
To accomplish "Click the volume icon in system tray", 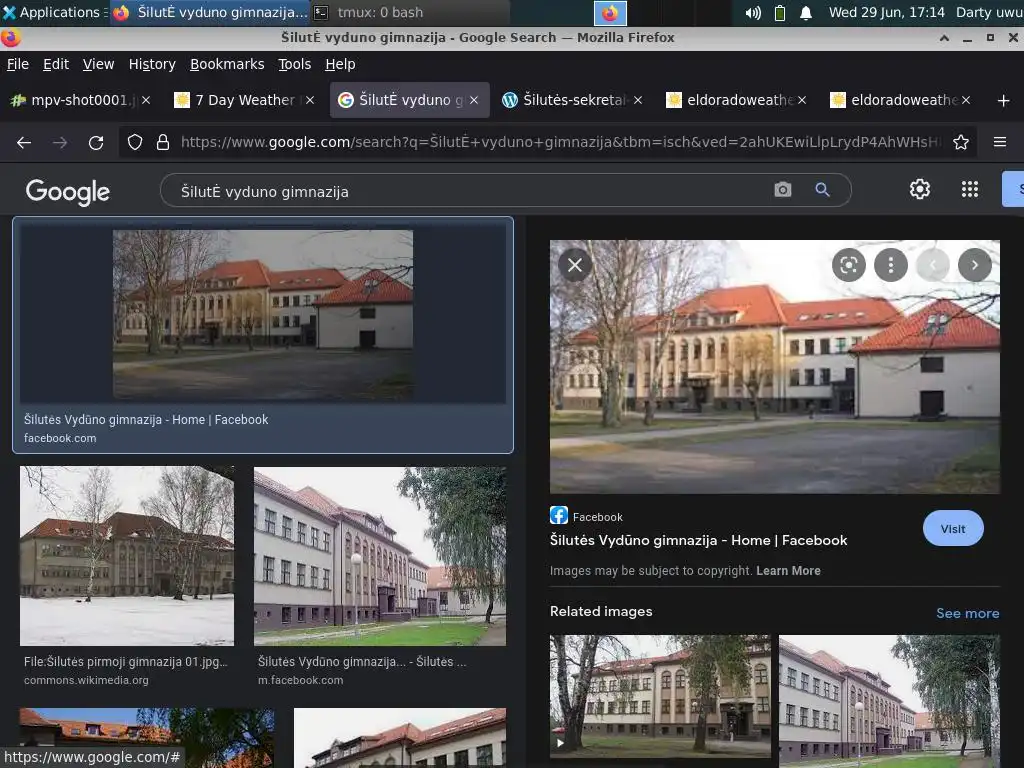I will pyautogui.click(x=753, y=12).
